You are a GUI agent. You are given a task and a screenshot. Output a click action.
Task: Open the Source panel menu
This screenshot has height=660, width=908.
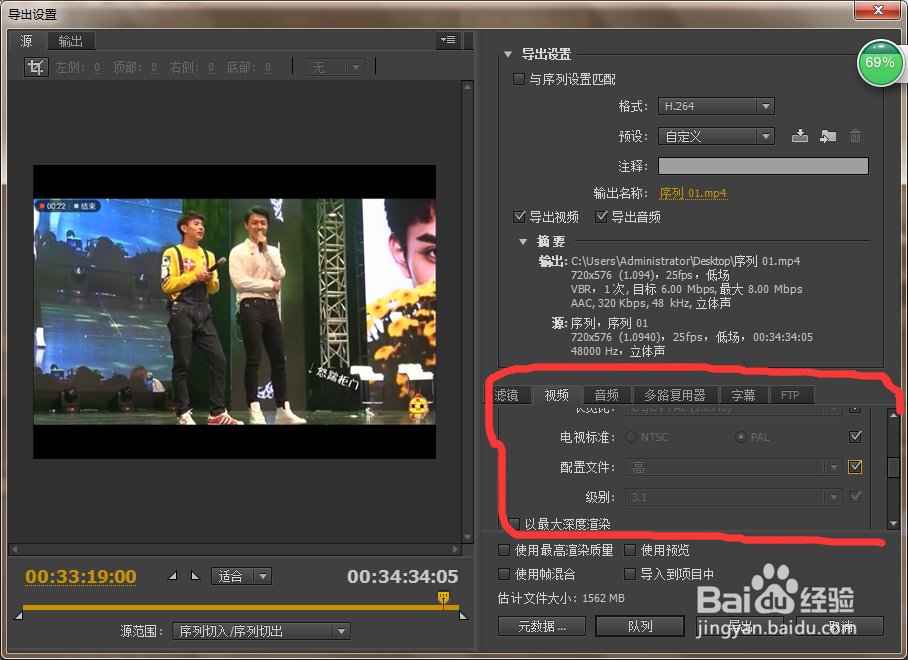[x=447, y=40]
